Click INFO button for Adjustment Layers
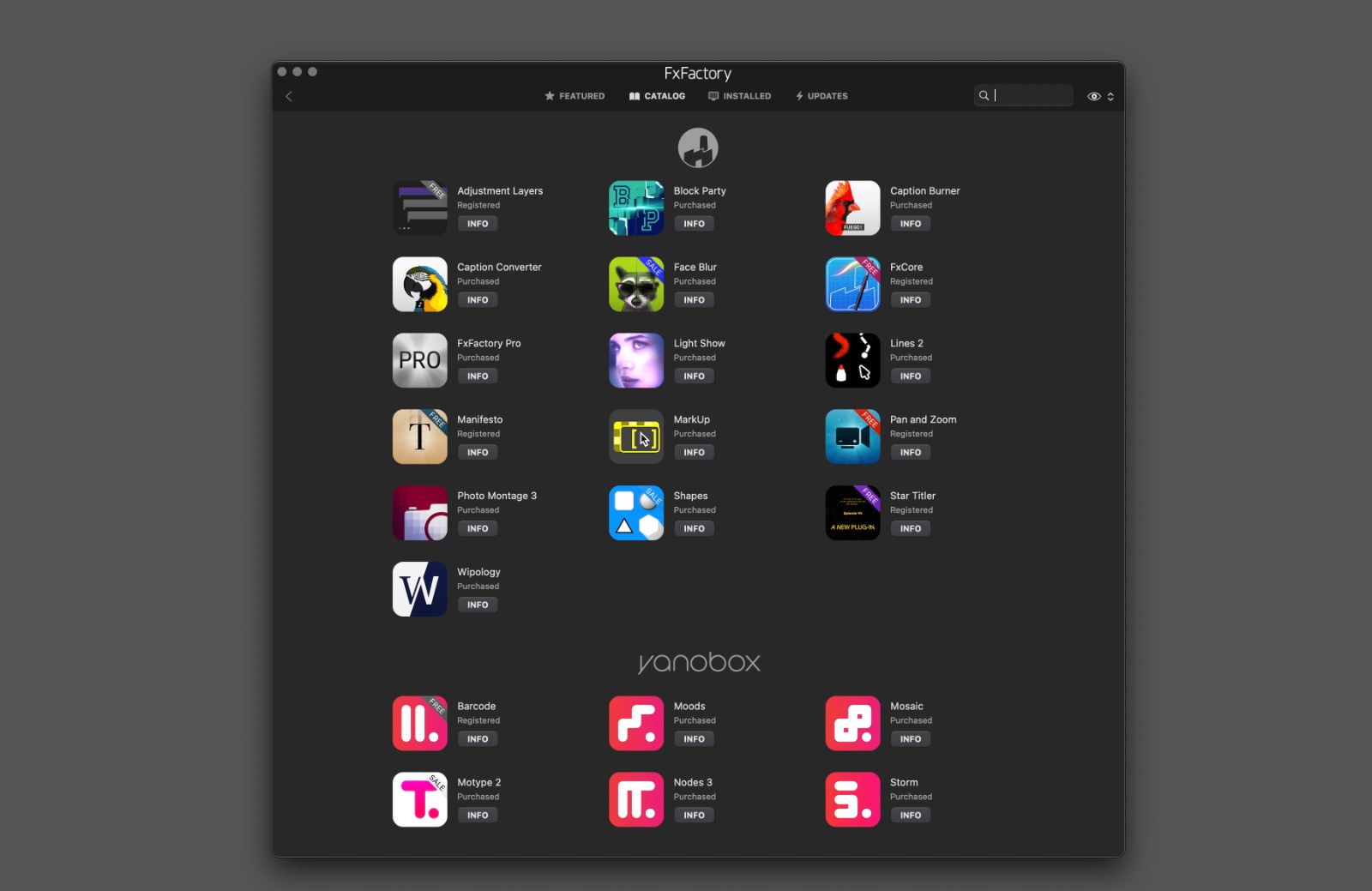 [x=478, y=224]
